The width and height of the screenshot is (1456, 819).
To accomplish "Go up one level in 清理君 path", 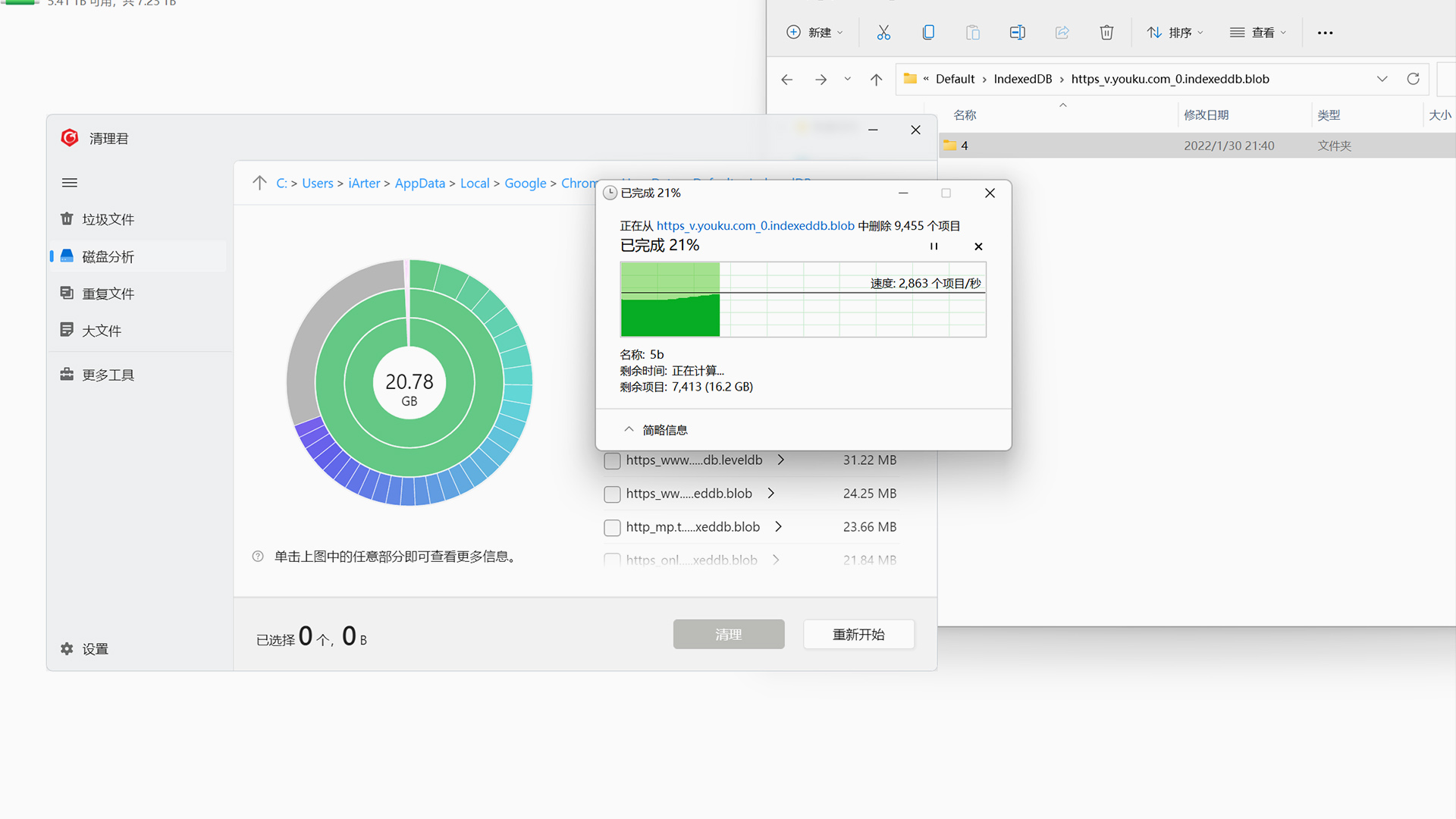I will pos(259,183).
